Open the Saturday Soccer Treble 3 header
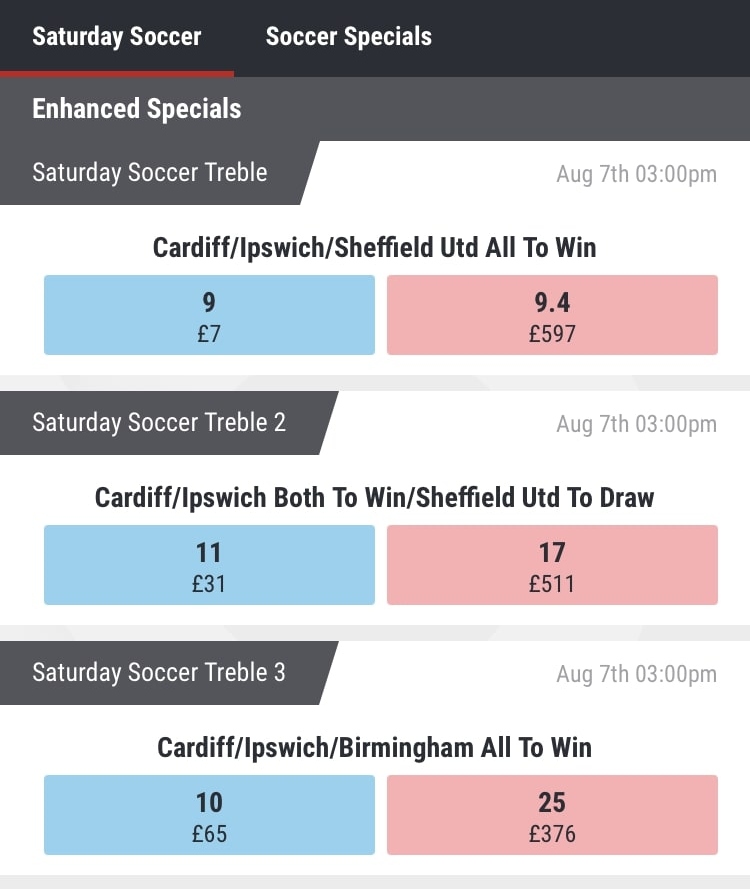 pyautogui.click(x=159, y=673)
